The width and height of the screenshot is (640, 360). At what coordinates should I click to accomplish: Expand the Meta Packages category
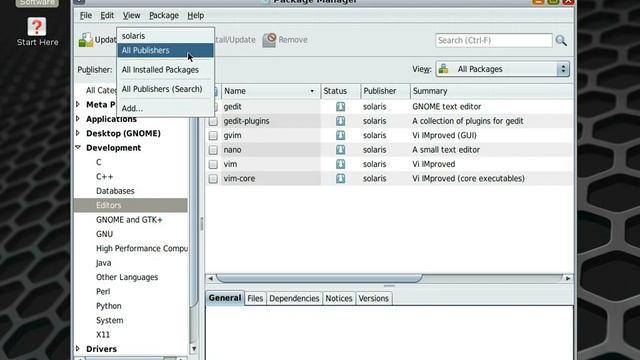pyautogui.click(x=78, y=104)
